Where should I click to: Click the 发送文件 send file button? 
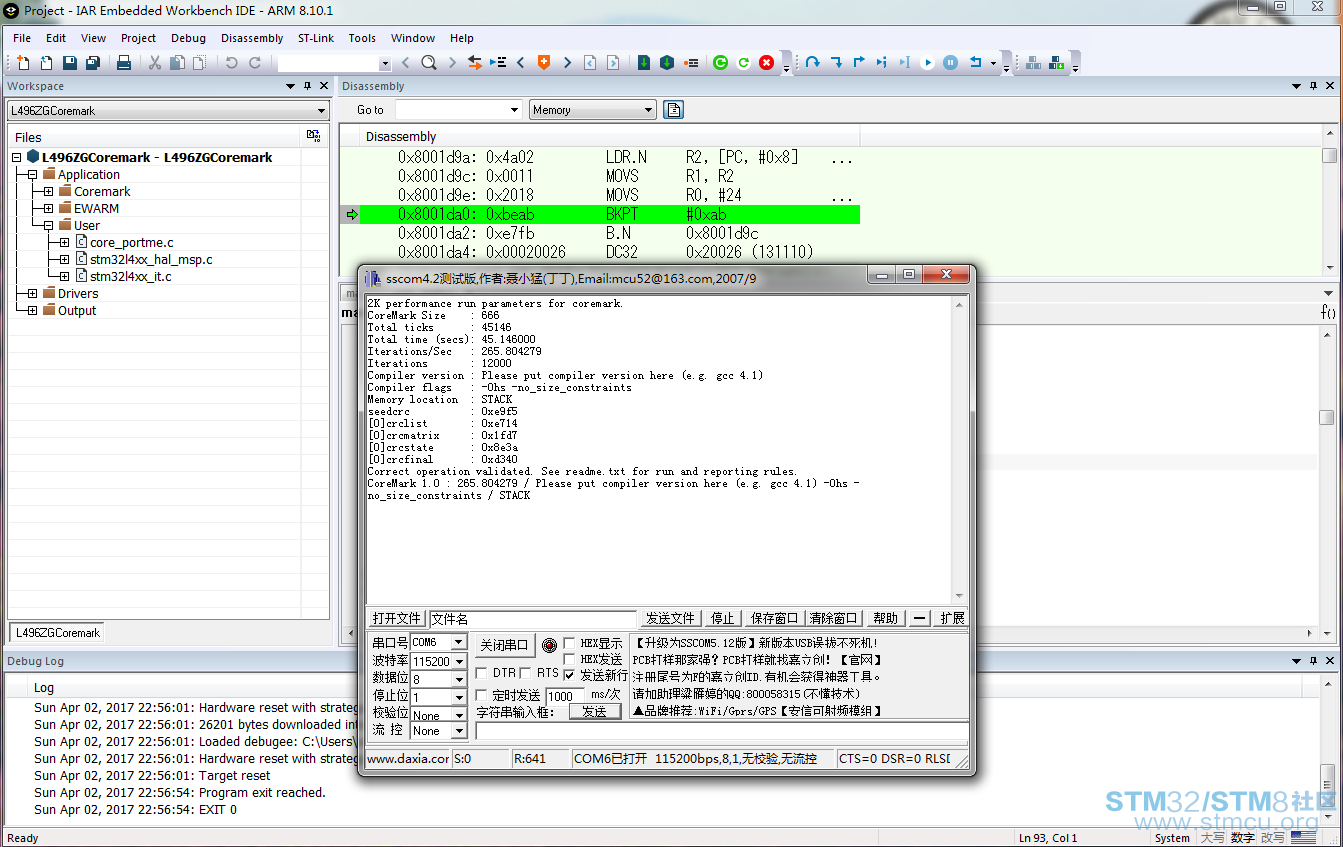pos(670,618)
